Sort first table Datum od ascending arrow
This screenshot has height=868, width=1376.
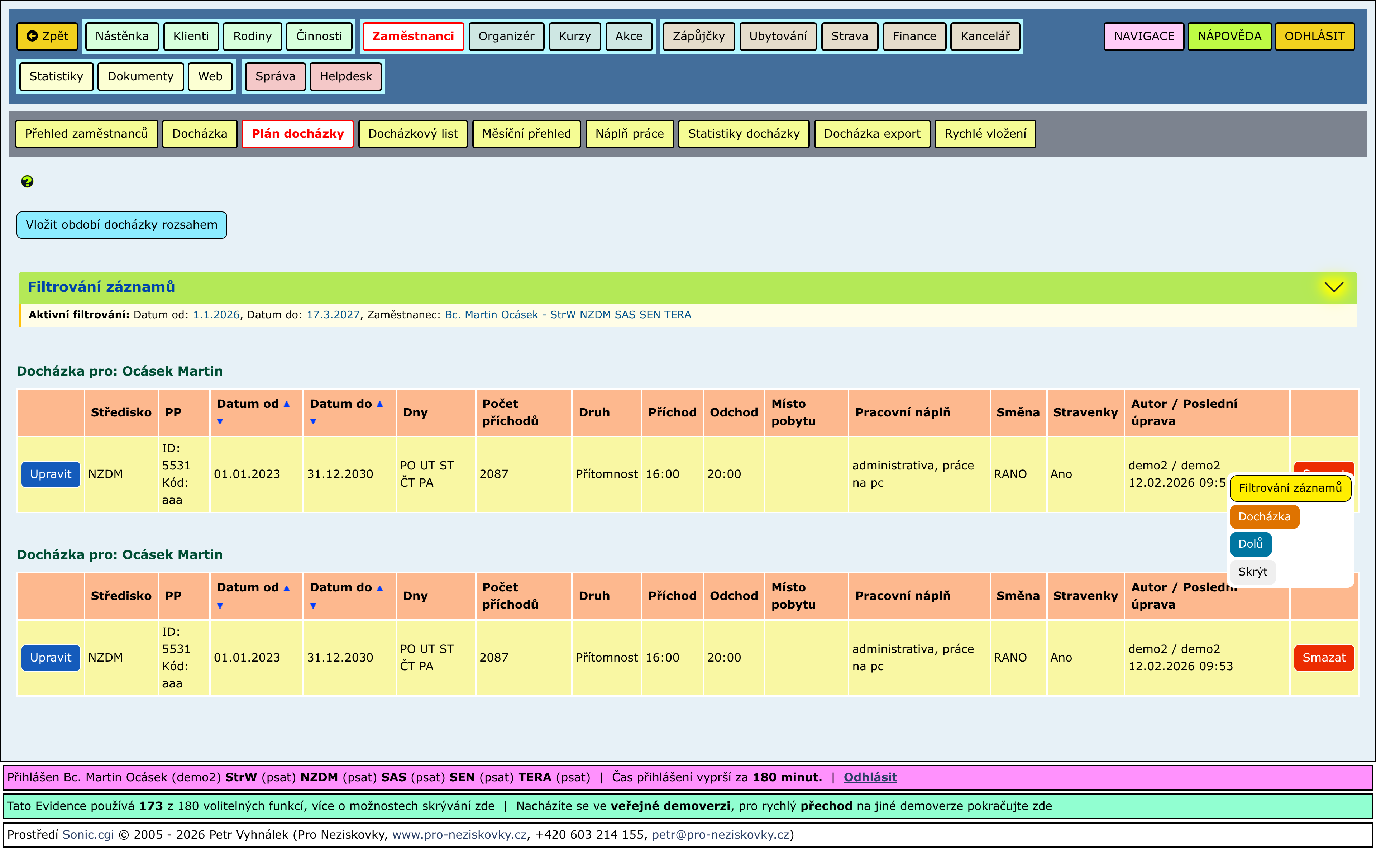tap(287, 404)
